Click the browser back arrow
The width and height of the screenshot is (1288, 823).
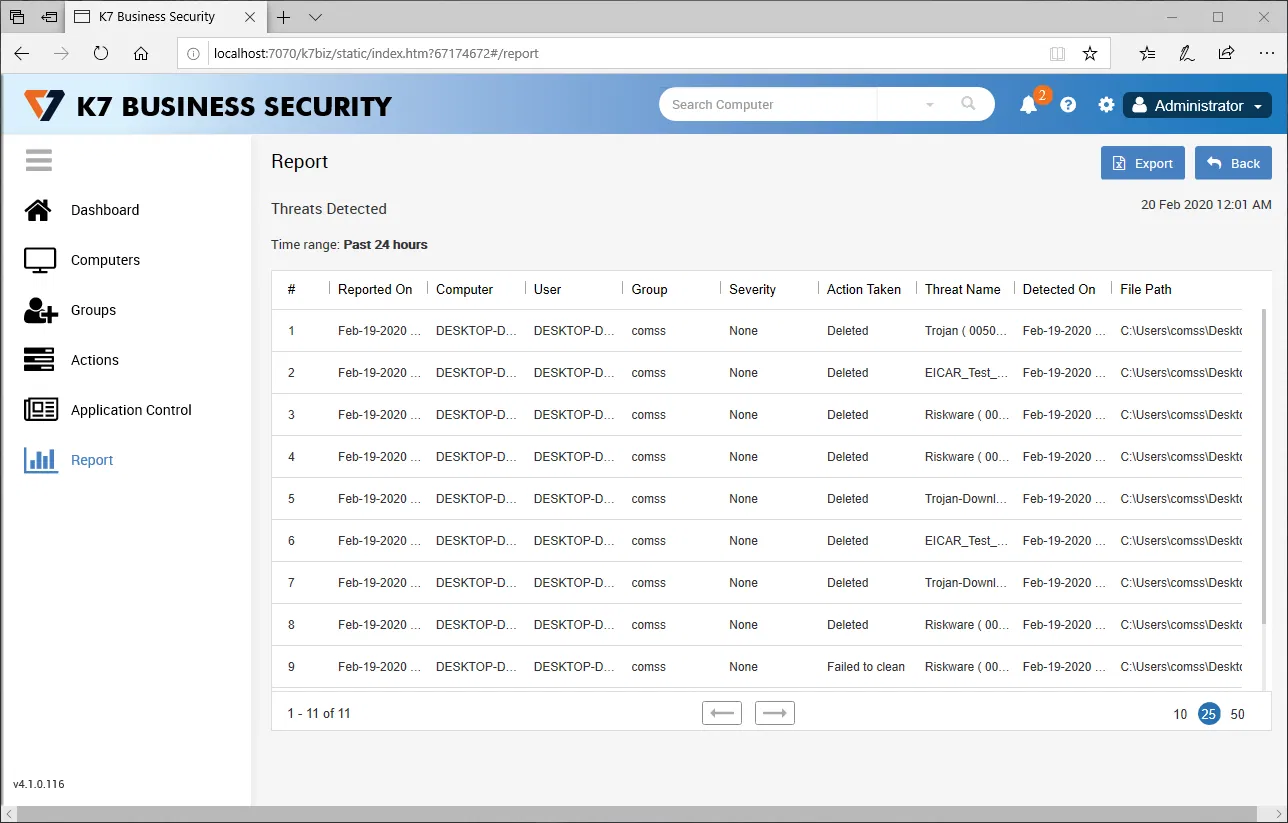[22, 54]
